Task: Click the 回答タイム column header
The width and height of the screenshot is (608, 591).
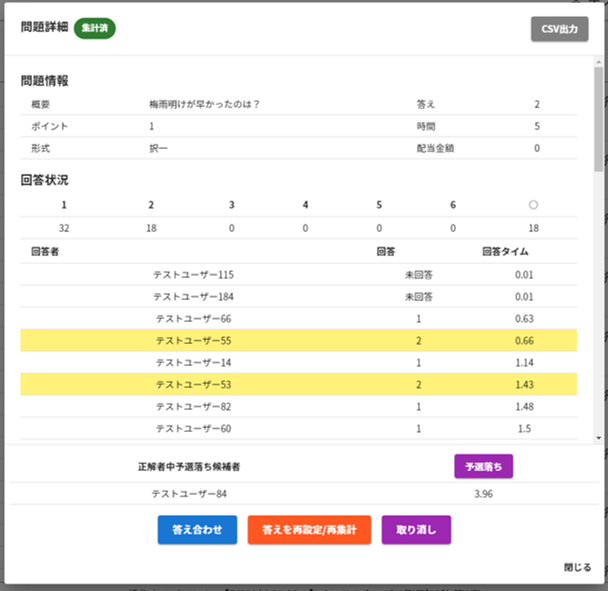Action: [505, 251]
